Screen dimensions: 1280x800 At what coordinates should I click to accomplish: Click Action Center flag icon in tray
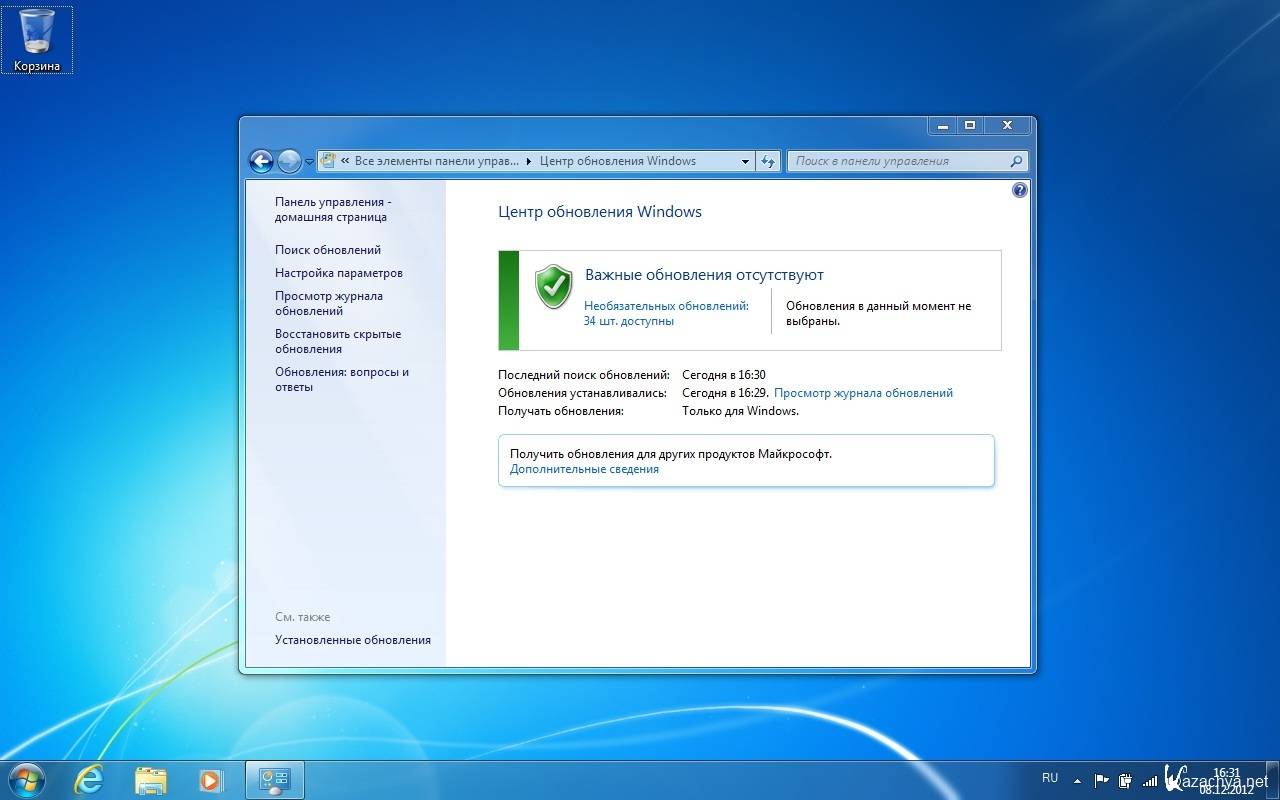1101,780
